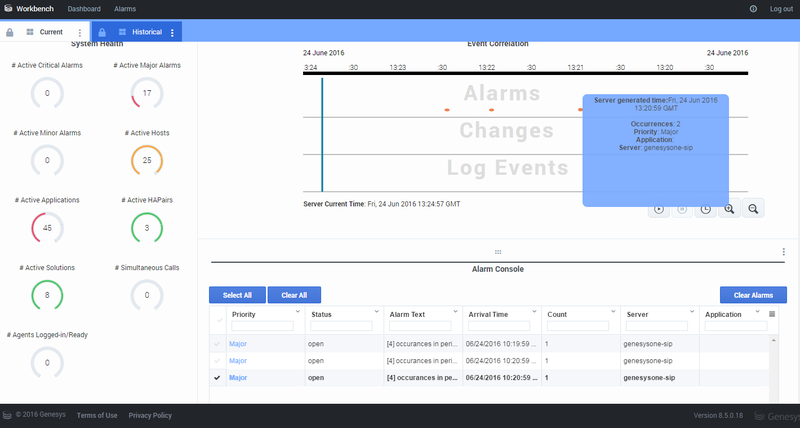Check the unbolded alarm row arriving at 10:20:59

tap(217, 361)
